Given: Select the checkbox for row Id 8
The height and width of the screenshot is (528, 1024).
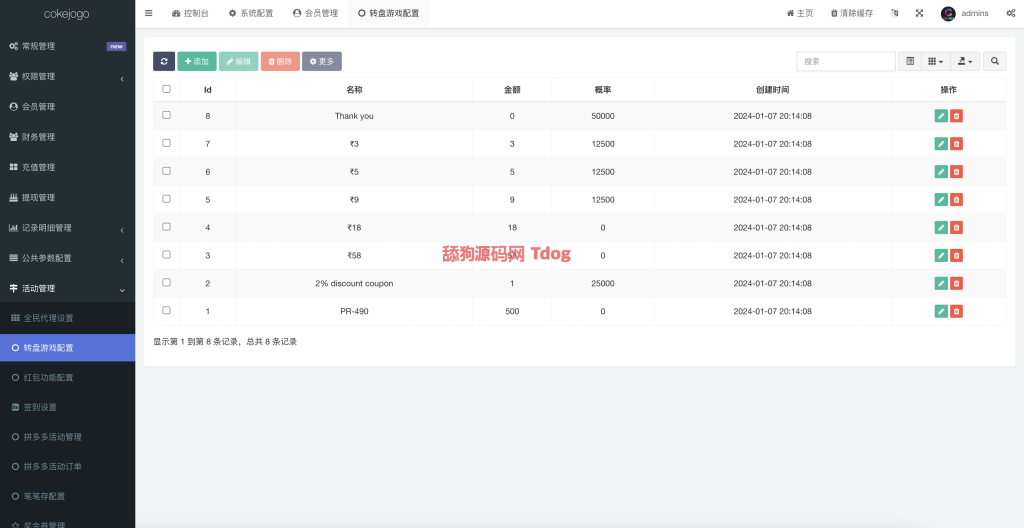Looking at the screenshot, I should pyautogui.click(x=166, y=115).
